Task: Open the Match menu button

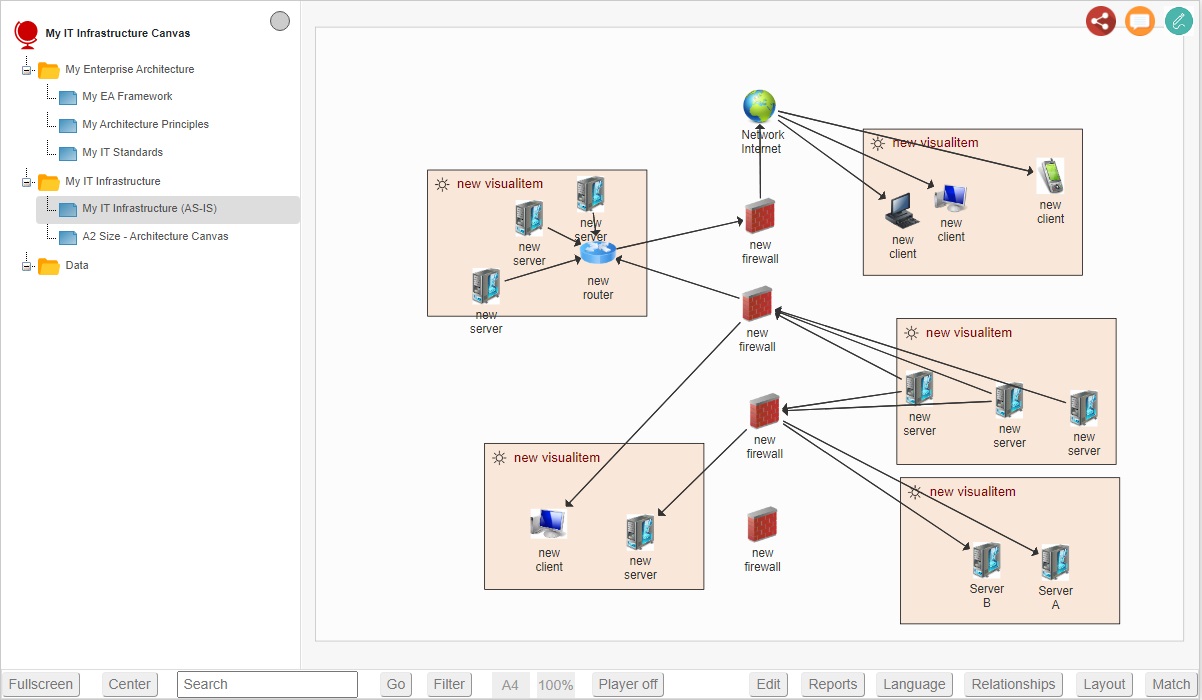Action: pos(1171,684)
